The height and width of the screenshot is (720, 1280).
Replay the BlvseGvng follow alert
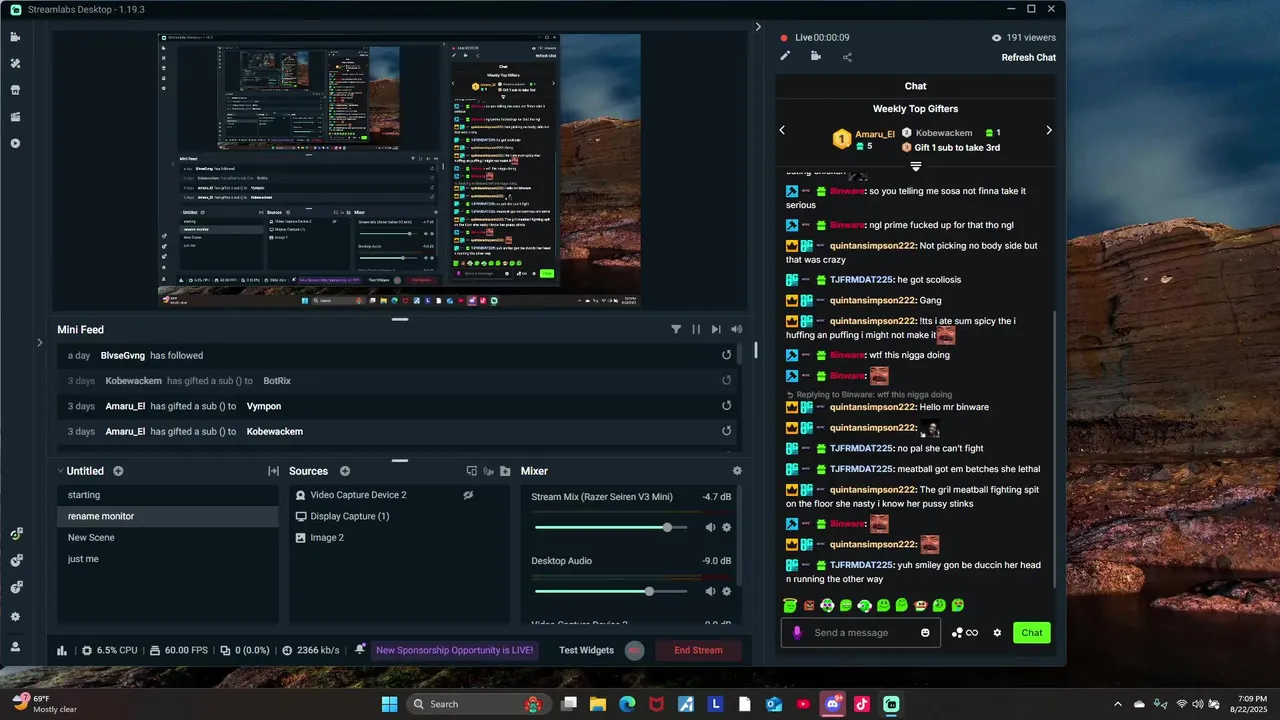click(x=726, y=355)
